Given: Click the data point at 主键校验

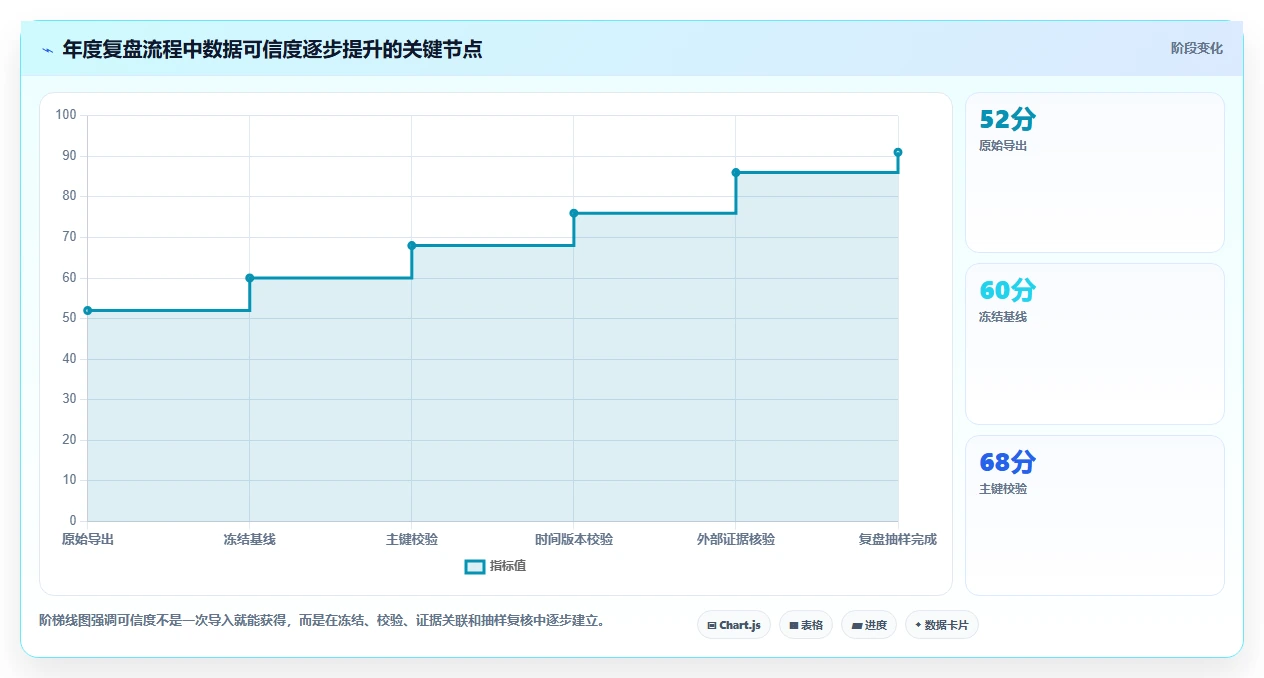Looking at the screenshot, I should 412,245.
